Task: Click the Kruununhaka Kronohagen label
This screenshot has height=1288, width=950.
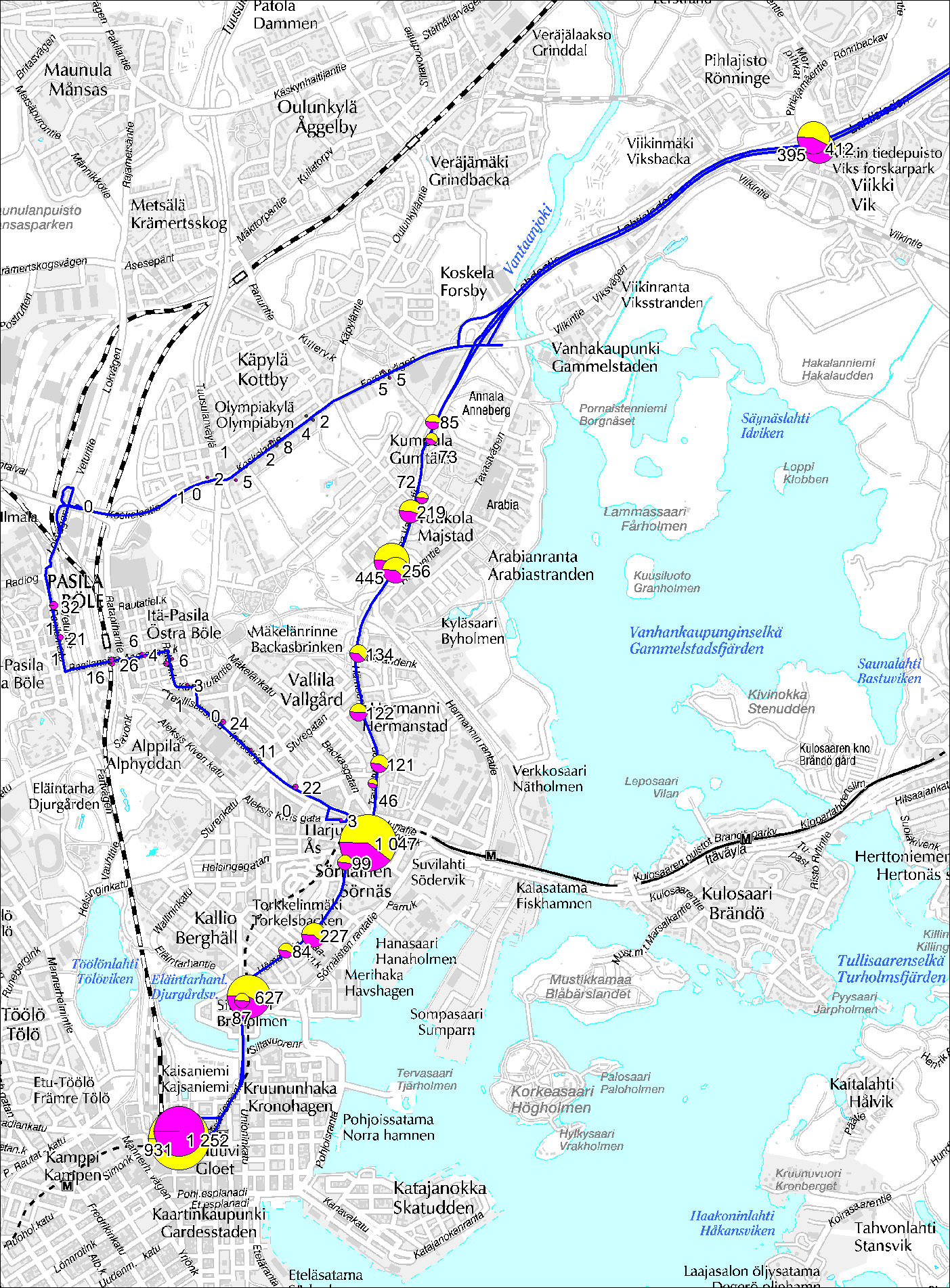Action: click(x=290, y=1096)
